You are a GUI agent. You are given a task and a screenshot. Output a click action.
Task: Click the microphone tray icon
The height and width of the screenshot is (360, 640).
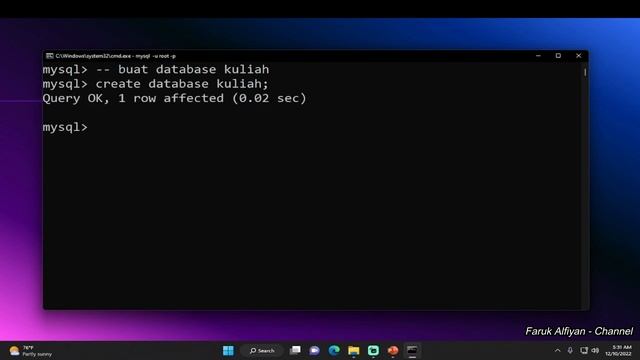[x=570, y=351]
